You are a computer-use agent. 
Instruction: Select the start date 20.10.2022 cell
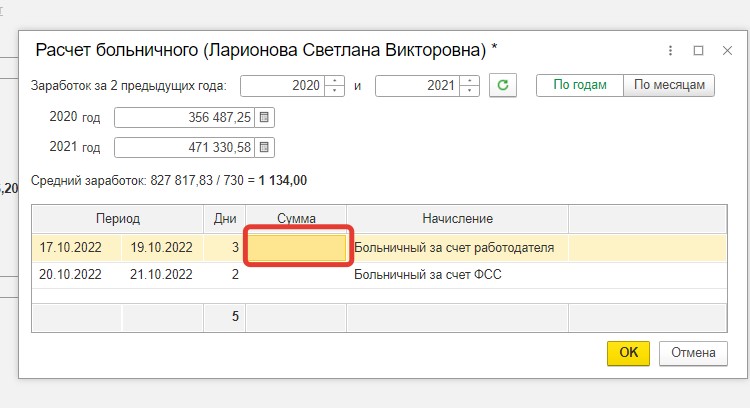tap(77, 275)
